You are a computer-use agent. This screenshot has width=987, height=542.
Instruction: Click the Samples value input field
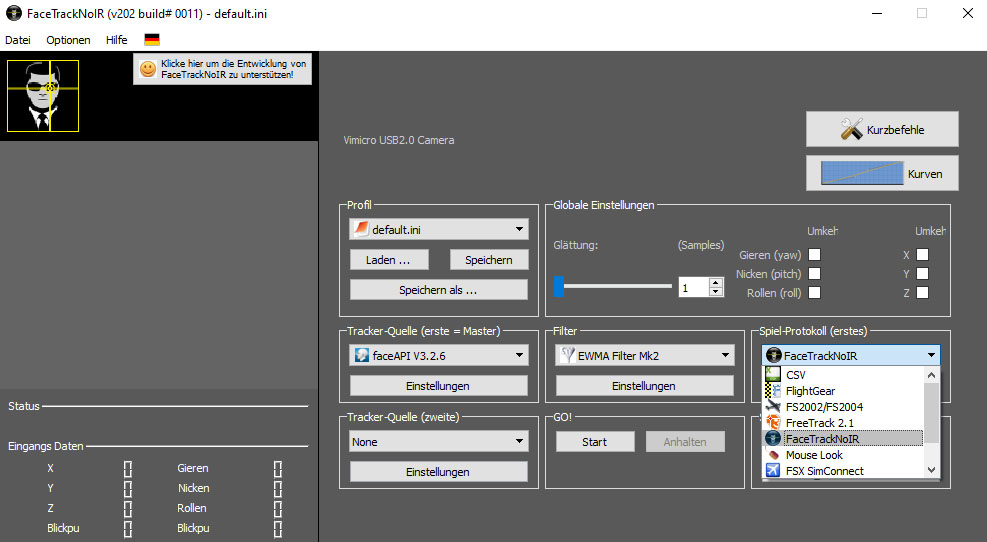[694, 287]
